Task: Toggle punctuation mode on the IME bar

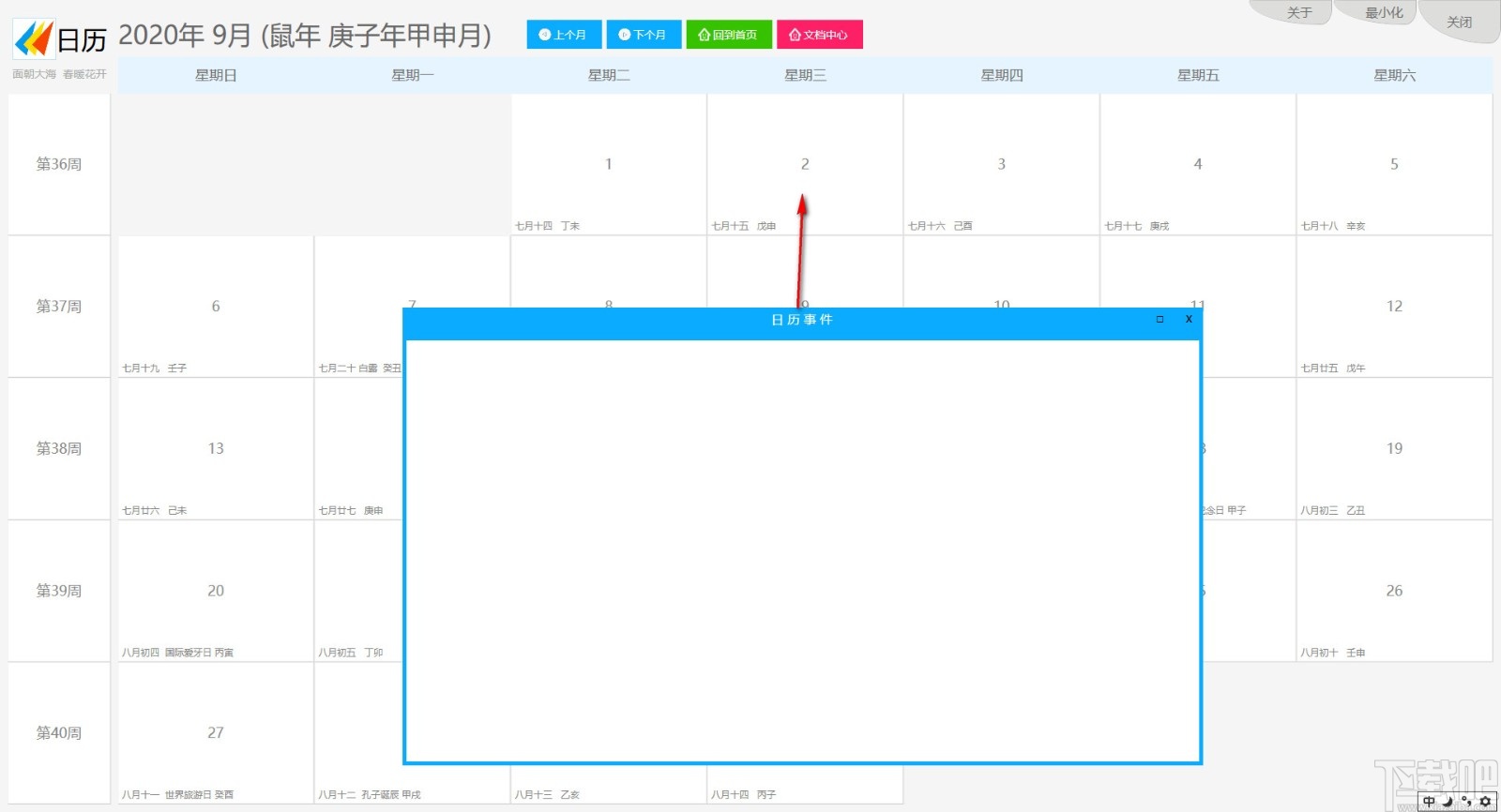Action: [x=1466, y=802]
